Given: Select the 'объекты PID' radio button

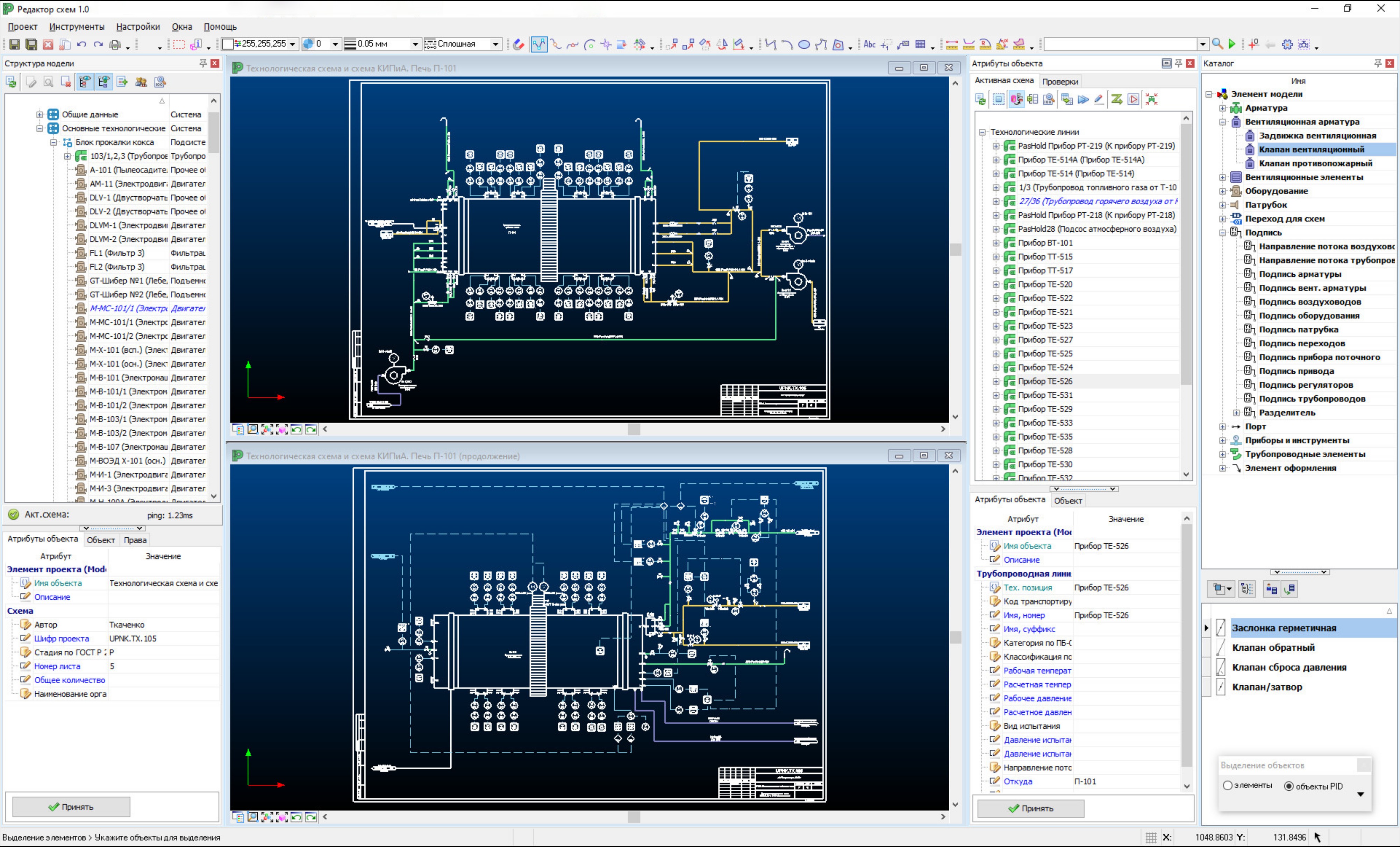Looking at the screenshot, I should (1289, 786).
